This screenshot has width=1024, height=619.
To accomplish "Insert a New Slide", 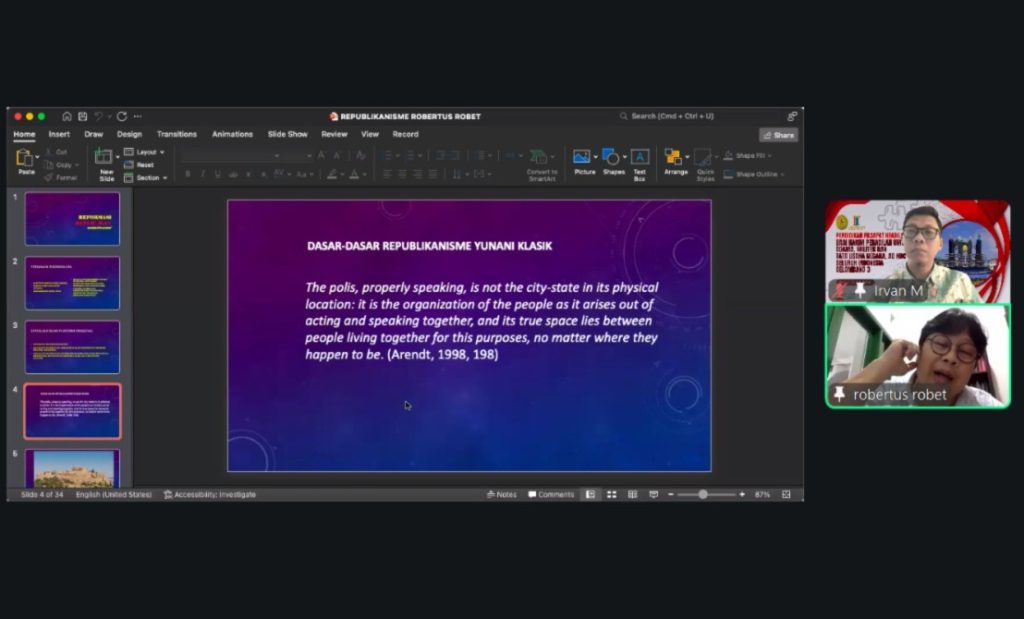I will [x=106, y=163].
